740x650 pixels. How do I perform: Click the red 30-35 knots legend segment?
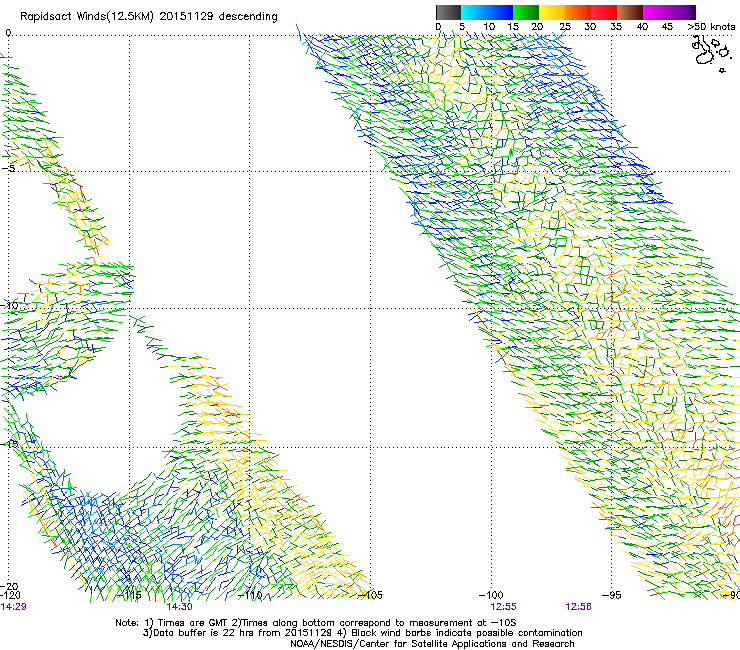point(604,12)
